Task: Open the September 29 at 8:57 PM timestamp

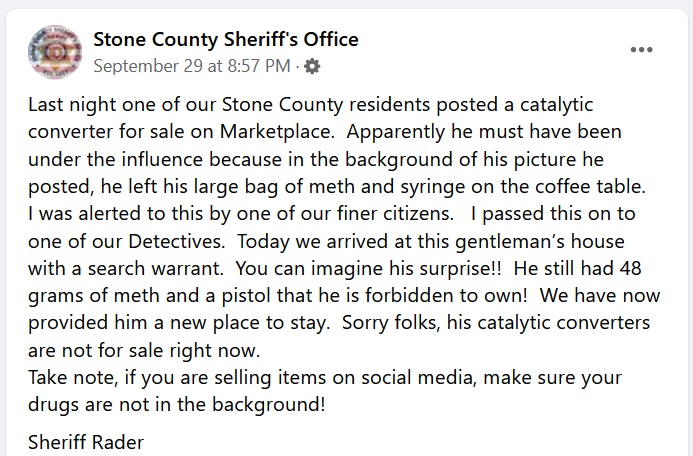Action: 192,67
